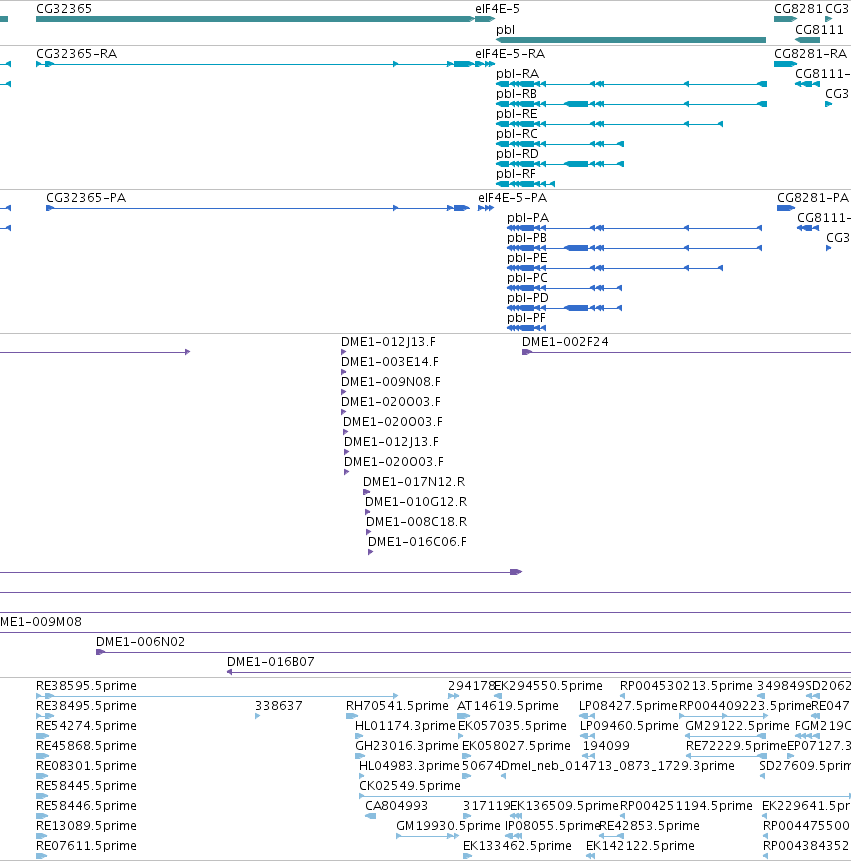Select the DME1-008C18.R feature label
The image size is (851, 861).
[417, 522]
